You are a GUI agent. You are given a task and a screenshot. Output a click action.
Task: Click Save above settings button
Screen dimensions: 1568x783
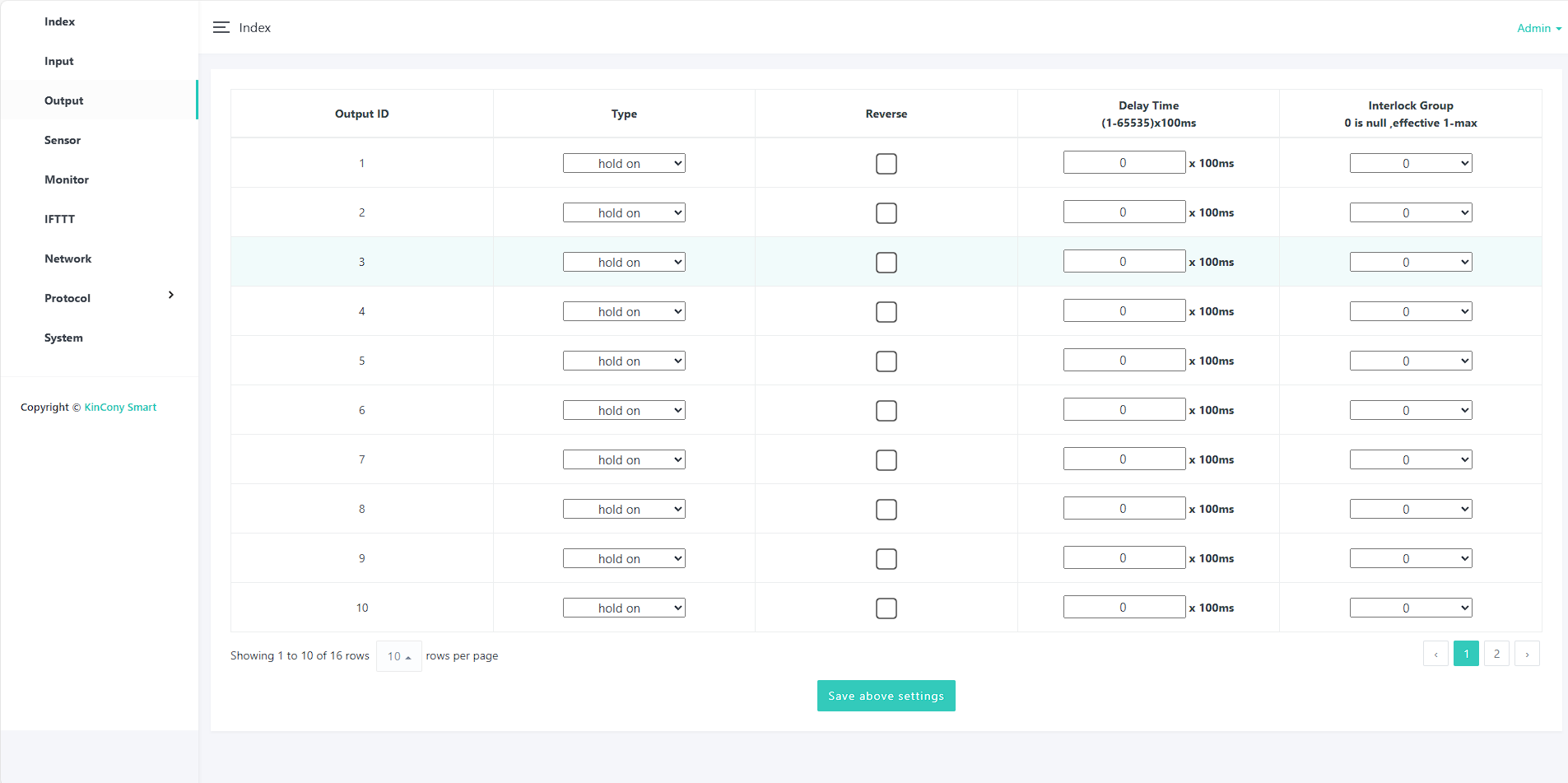(886, 696)
